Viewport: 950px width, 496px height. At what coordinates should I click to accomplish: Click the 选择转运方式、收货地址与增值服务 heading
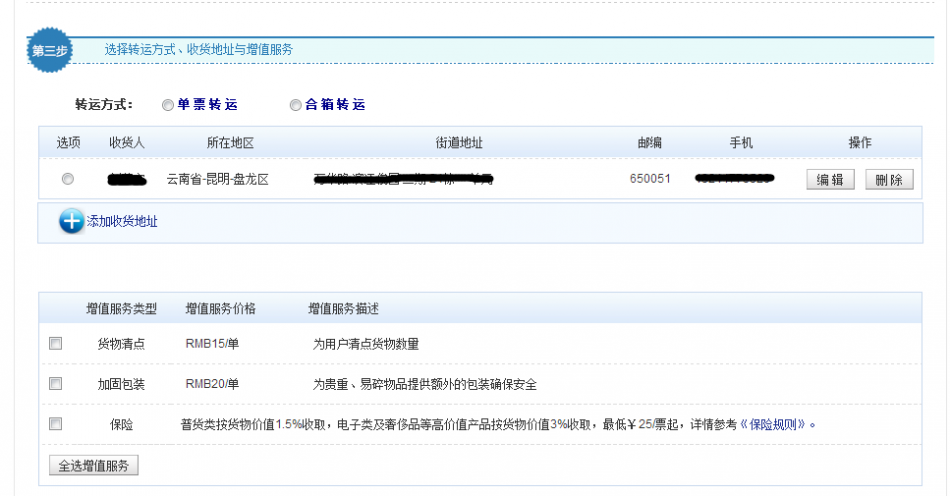point(199,49)
